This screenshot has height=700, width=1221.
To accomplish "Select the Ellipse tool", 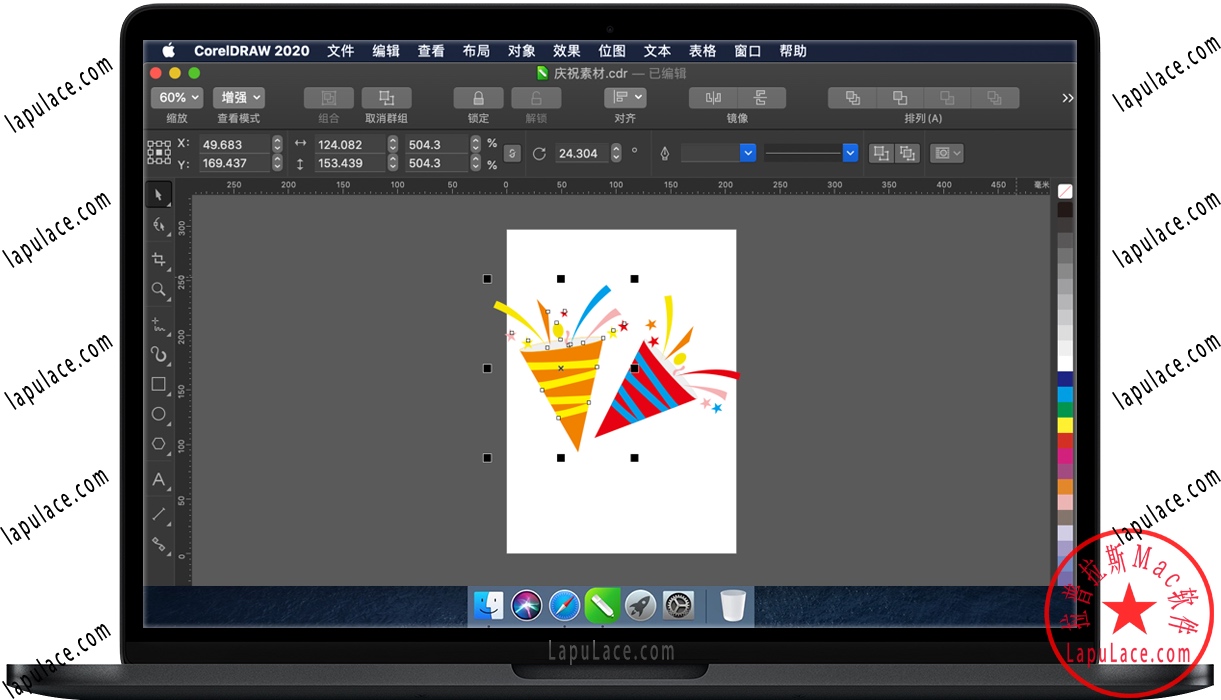I will click(x=159, y=414).
